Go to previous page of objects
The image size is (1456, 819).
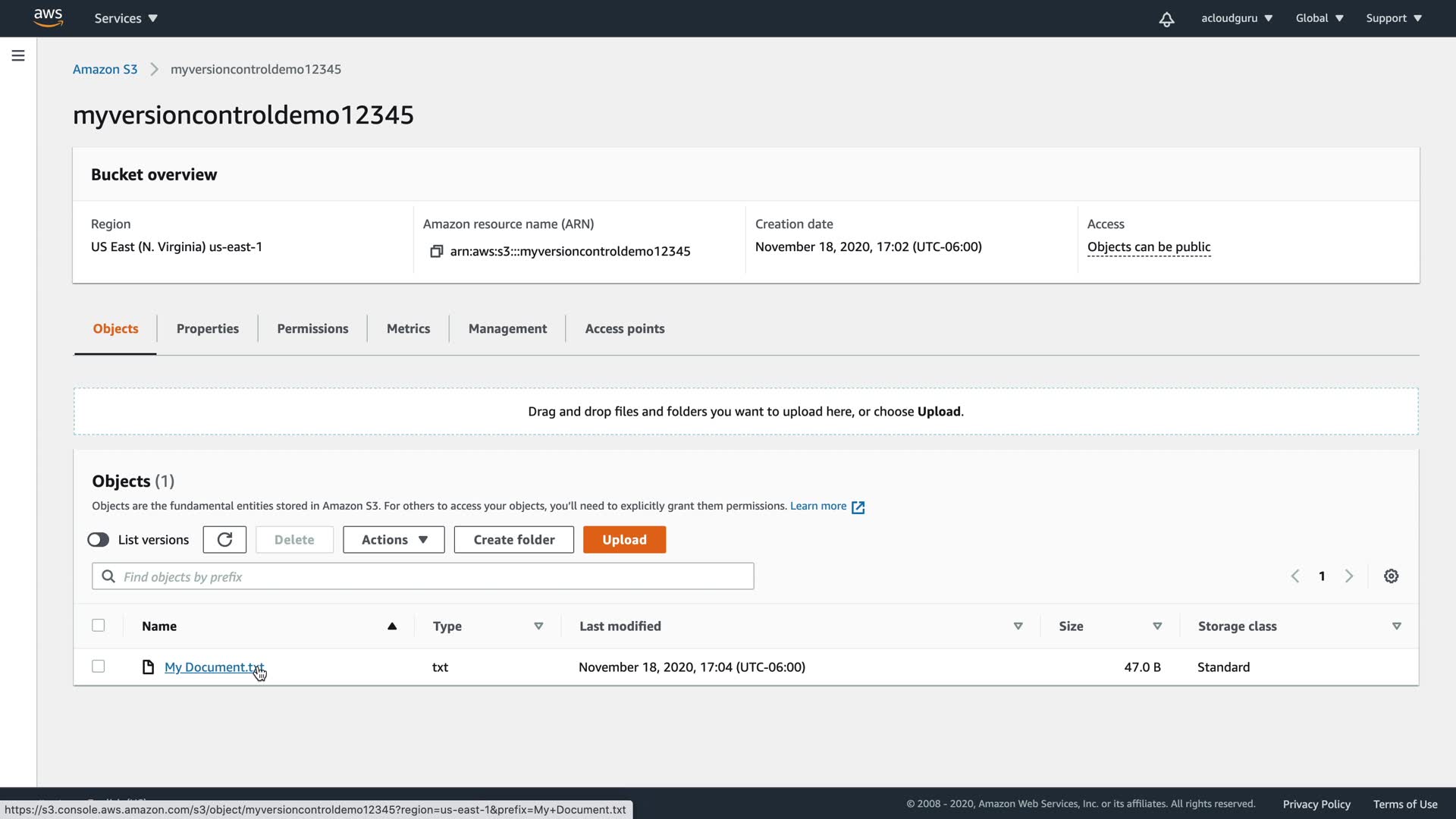tap(1295, 576)
